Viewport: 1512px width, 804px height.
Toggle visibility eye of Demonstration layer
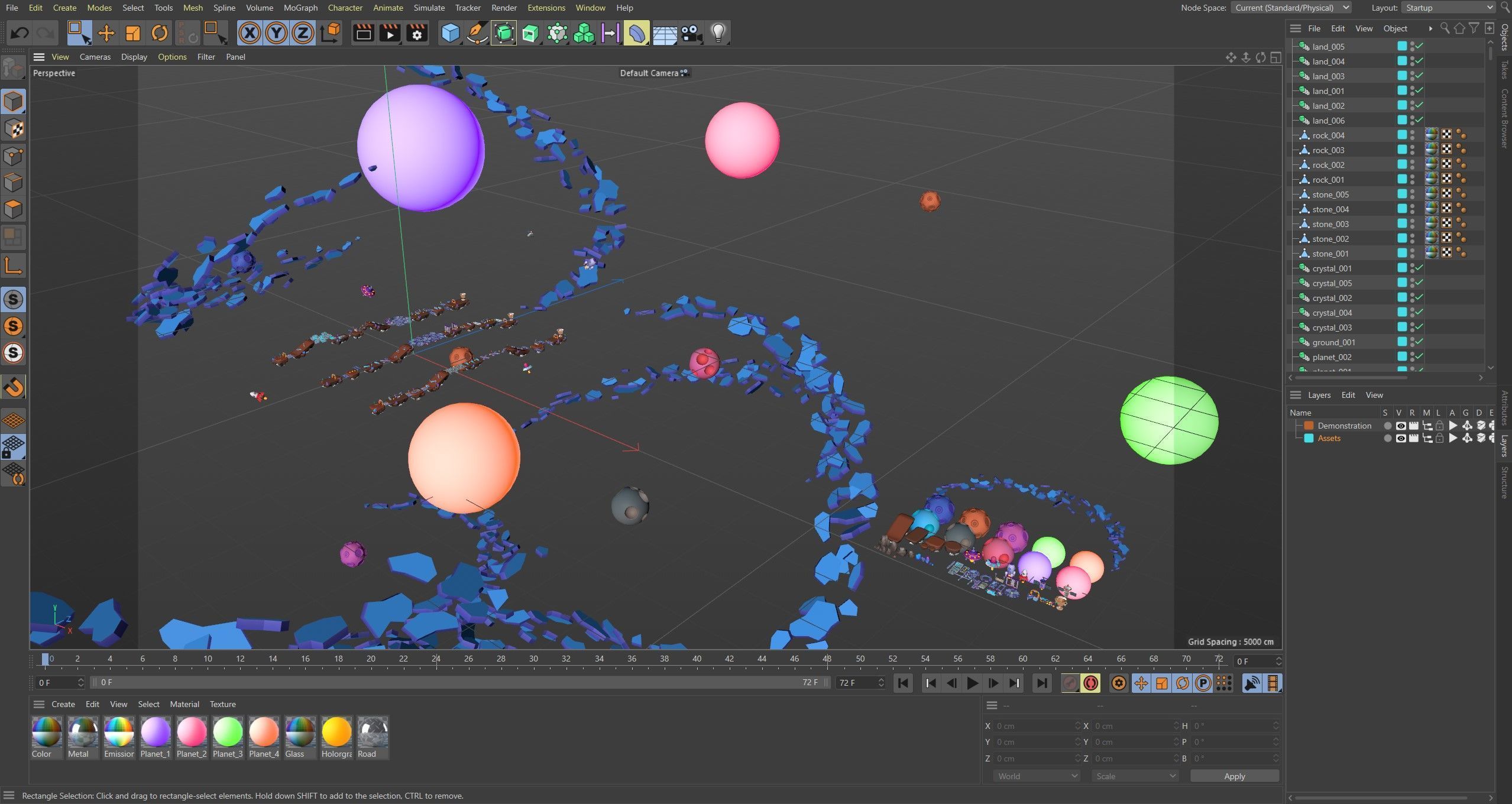1400,426
